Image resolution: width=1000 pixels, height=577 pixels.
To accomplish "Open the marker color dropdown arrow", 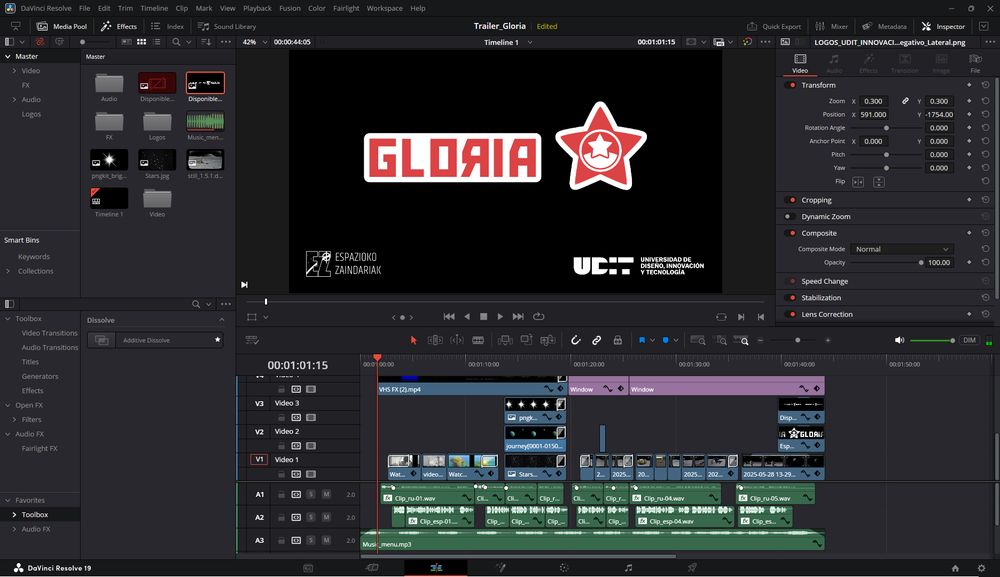I will pos(675,340).
